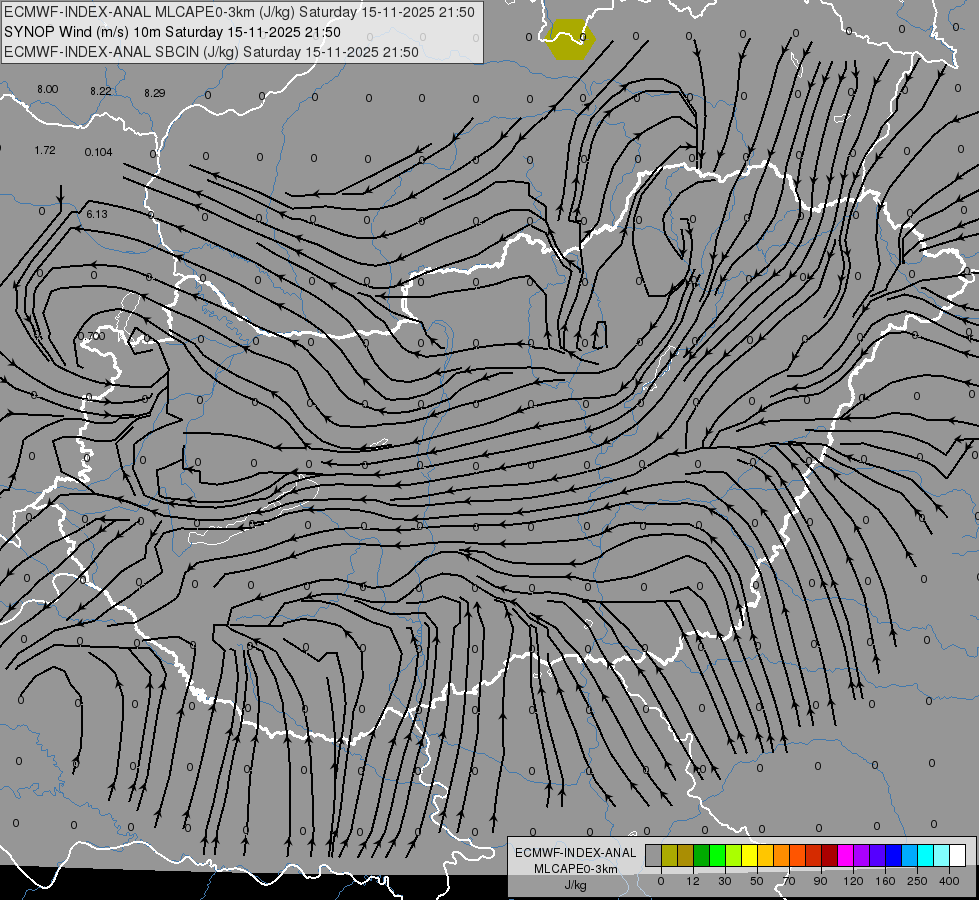Click the legend unit label J/kg

tap(576, 885)
